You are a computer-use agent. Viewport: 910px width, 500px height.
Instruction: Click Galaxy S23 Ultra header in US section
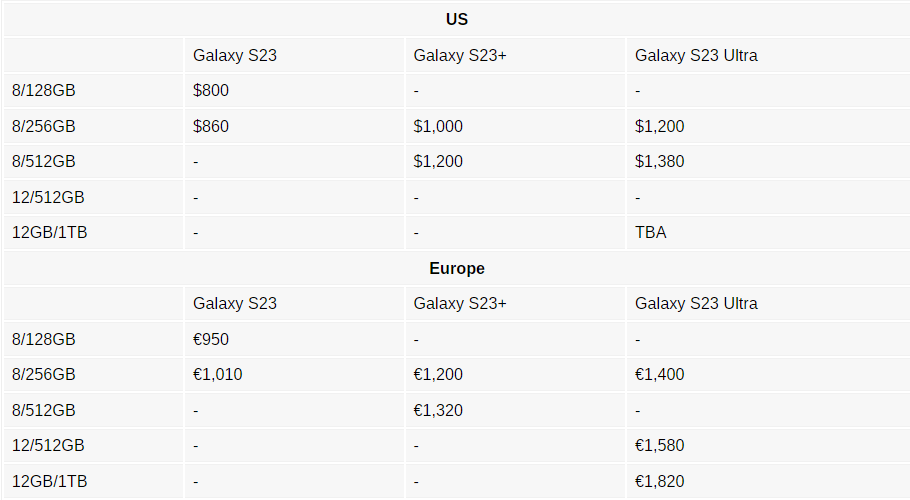point(696,56)
